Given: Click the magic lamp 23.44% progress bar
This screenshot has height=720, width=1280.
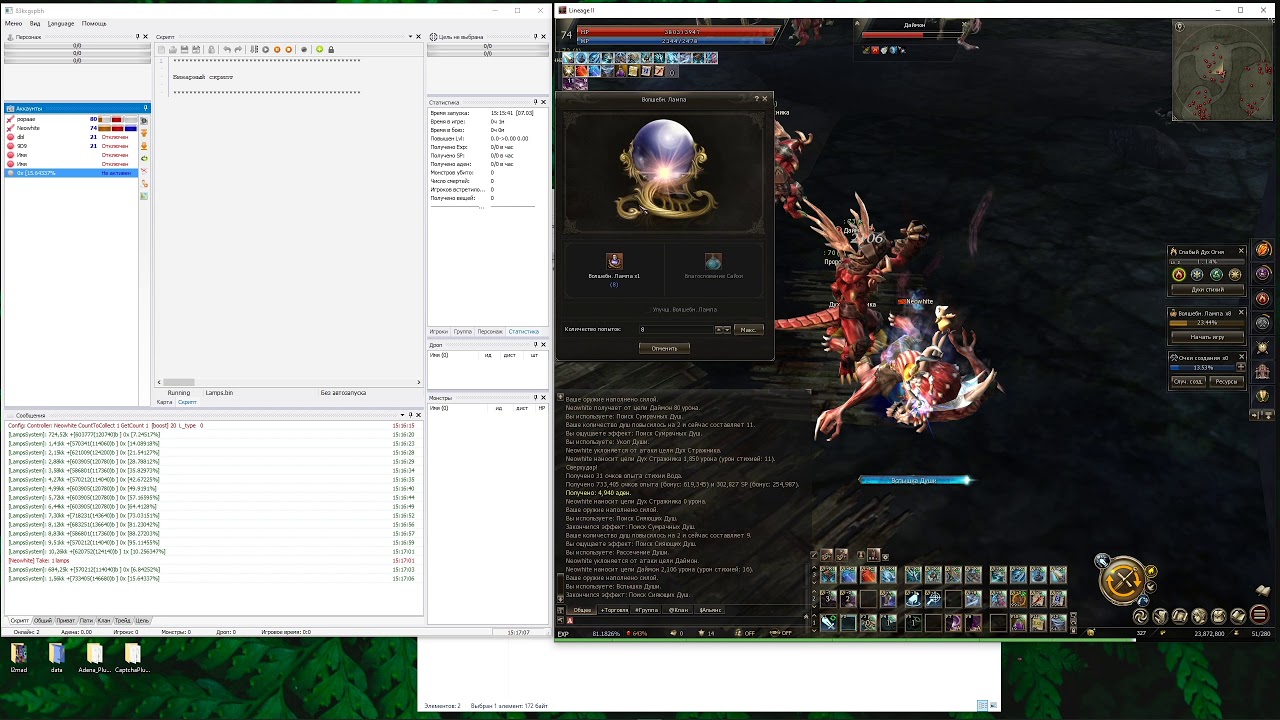Looking at the screenshot, I should (x=1207, y=323).
